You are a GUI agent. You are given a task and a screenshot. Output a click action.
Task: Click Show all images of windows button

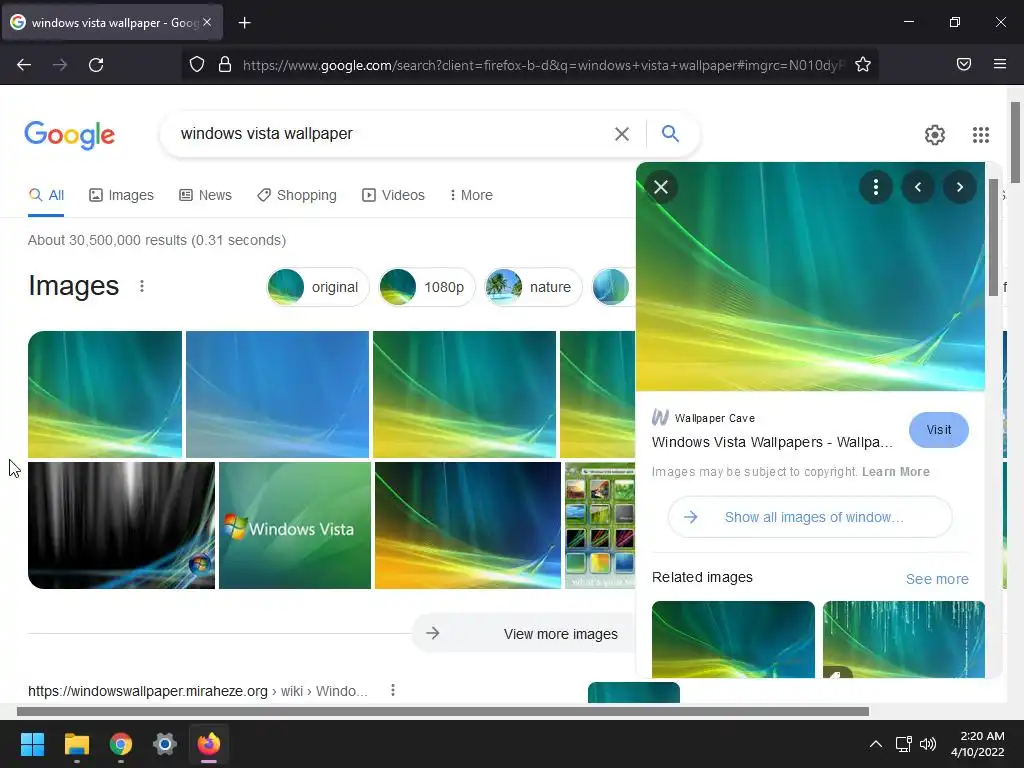tap(810, 517)
